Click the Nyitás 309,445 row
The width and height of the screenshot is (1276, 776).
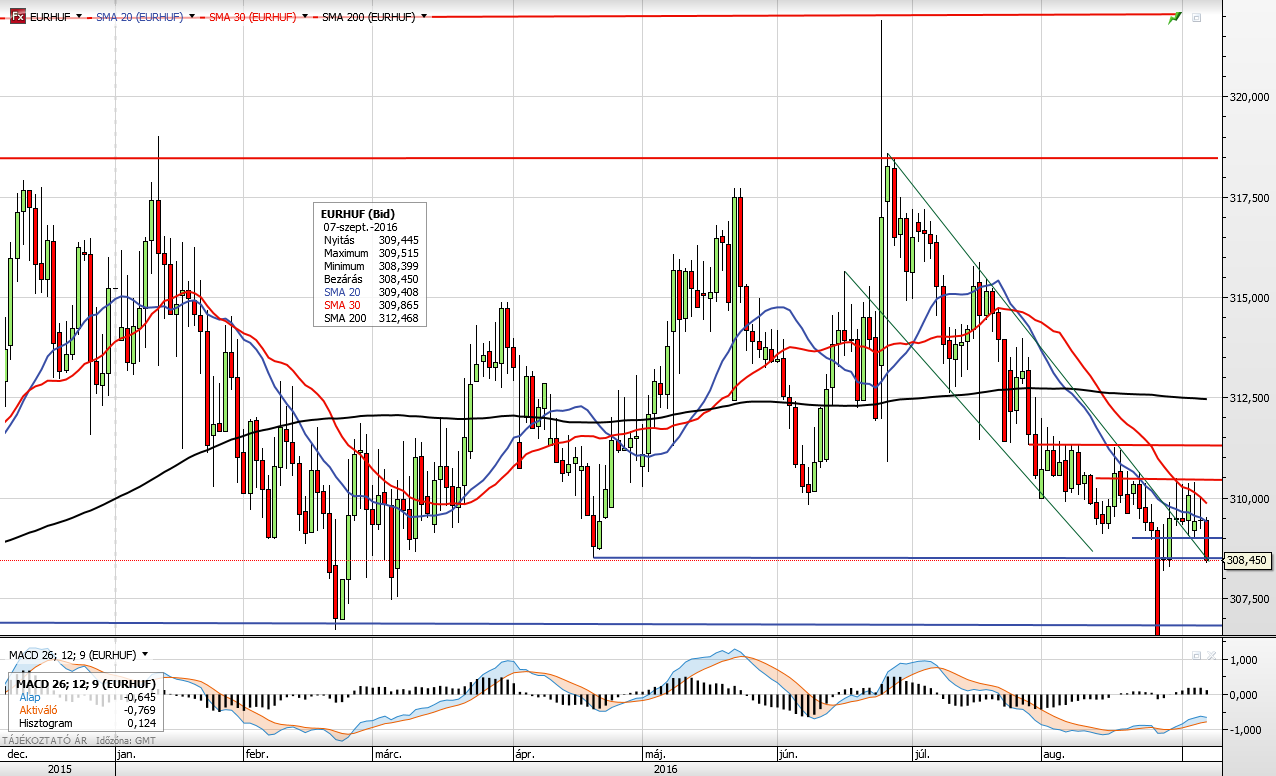370,240
